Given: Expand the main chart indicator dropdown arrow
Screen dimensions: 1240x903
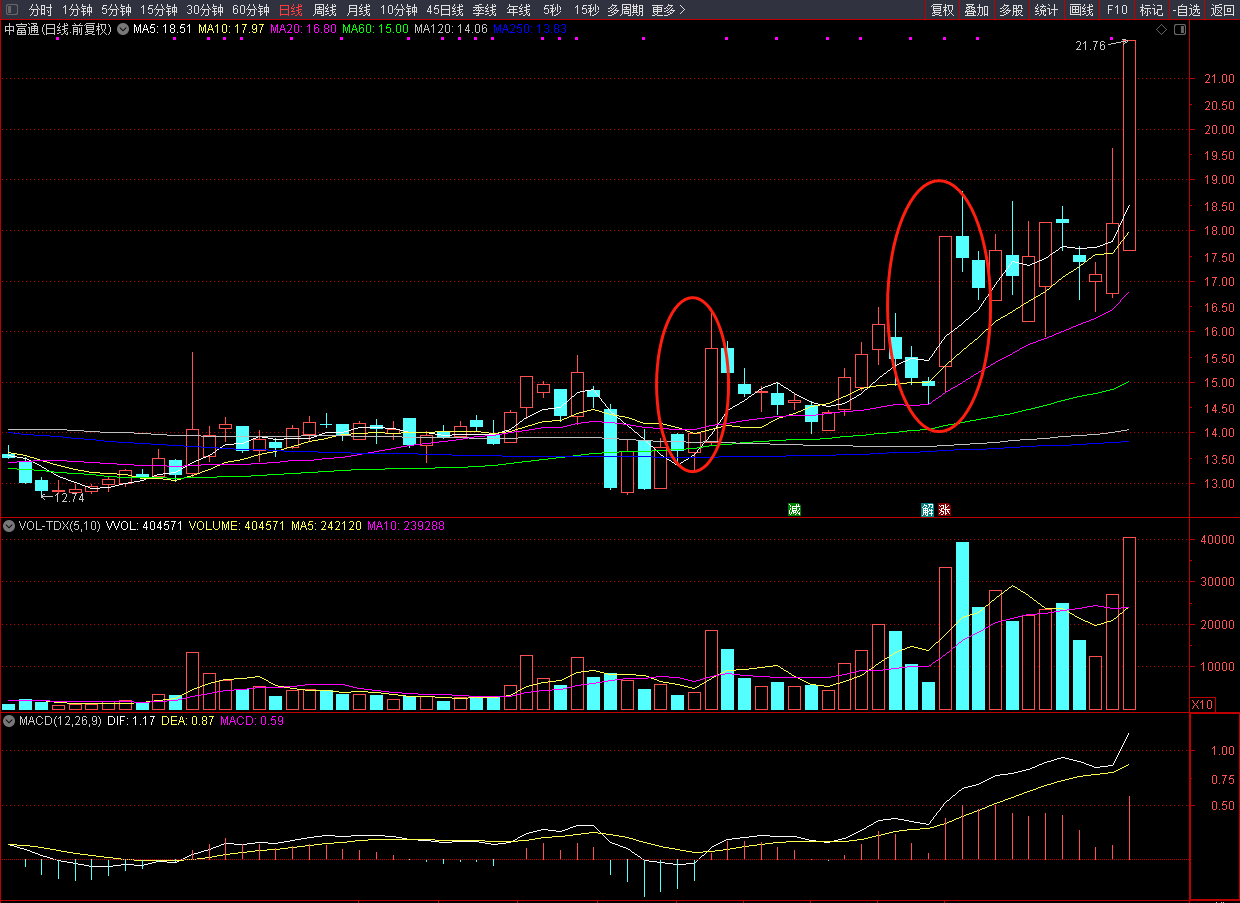Looking at the screenshot, I should pyautogui.click(x=122, y=29).
